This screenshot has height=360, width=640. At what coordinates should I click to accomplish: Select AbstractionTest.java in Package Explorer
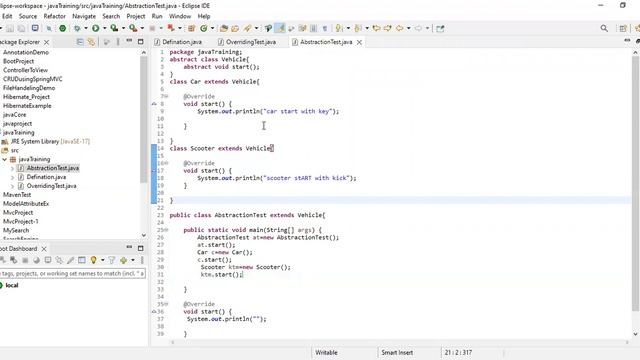tap(53, 168)
